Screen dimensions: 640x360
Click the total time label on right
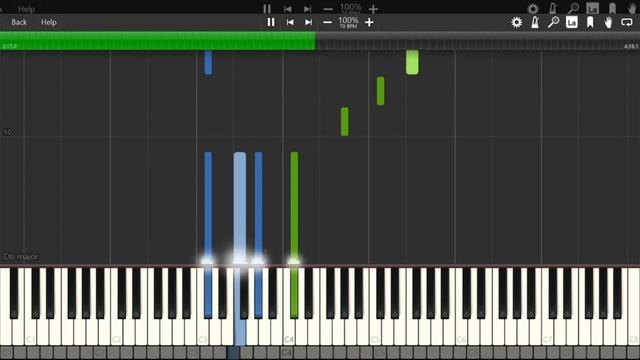click(x=631, y=46)
